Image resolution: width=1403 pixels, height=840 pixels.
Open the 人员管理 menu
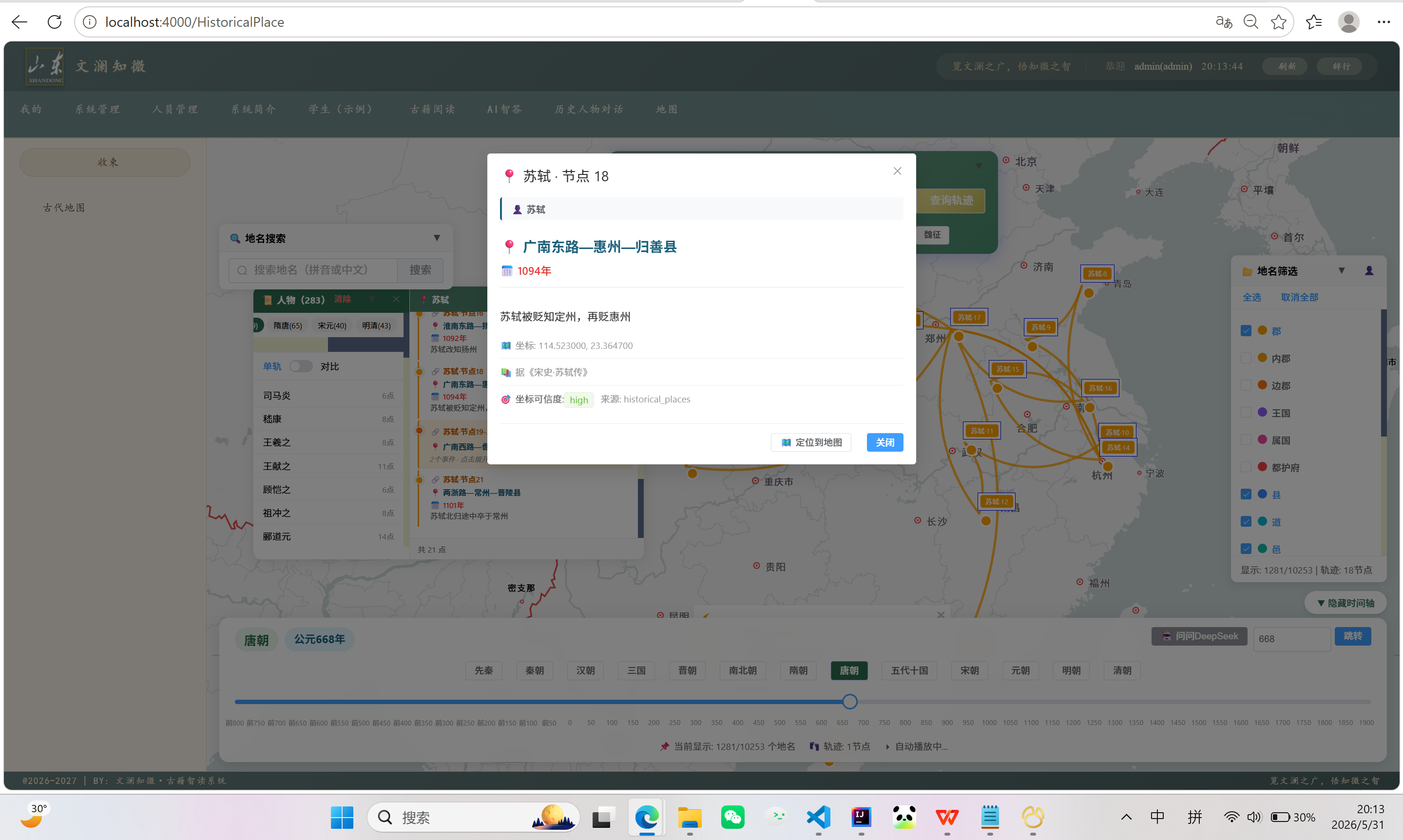[x=175, y=109]
